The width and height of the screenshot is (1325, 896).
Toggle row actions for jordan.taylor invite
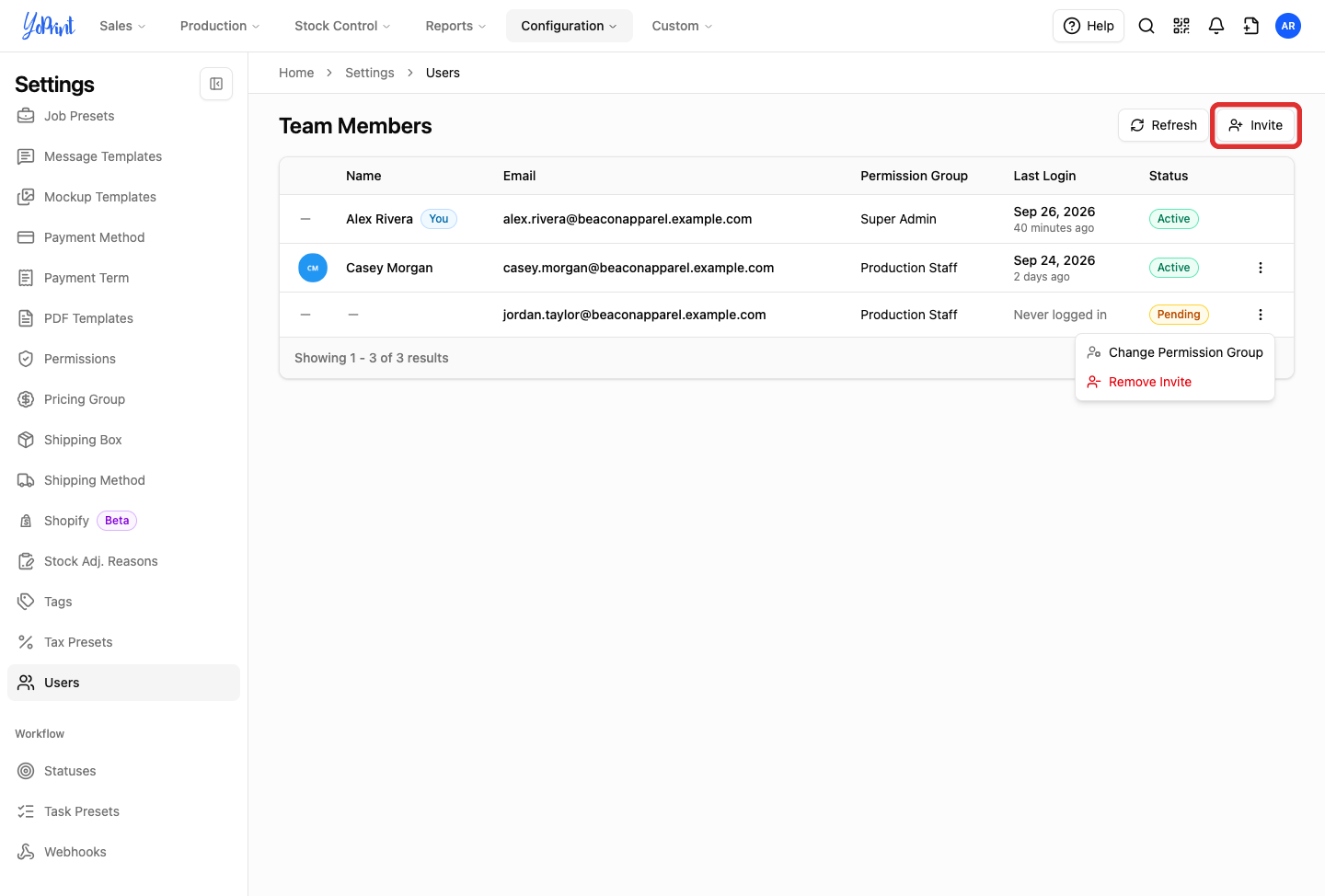1261,315
